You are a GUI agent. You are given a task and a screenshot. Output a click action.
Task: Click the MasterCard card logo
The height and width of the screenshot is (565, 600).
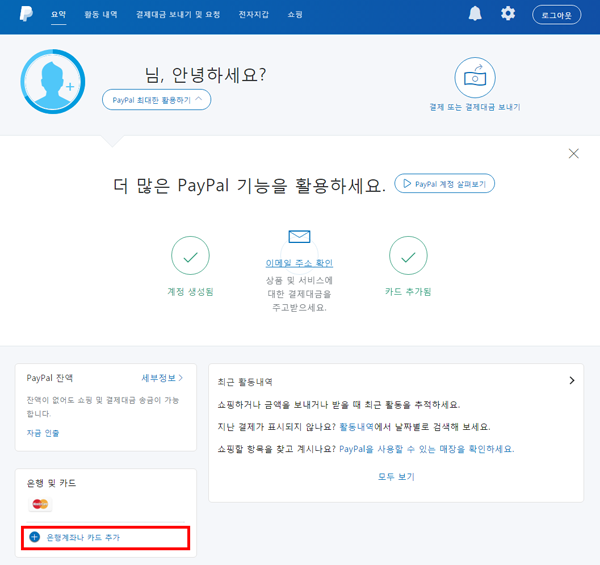pyautogui.click(x=40, y=504)
